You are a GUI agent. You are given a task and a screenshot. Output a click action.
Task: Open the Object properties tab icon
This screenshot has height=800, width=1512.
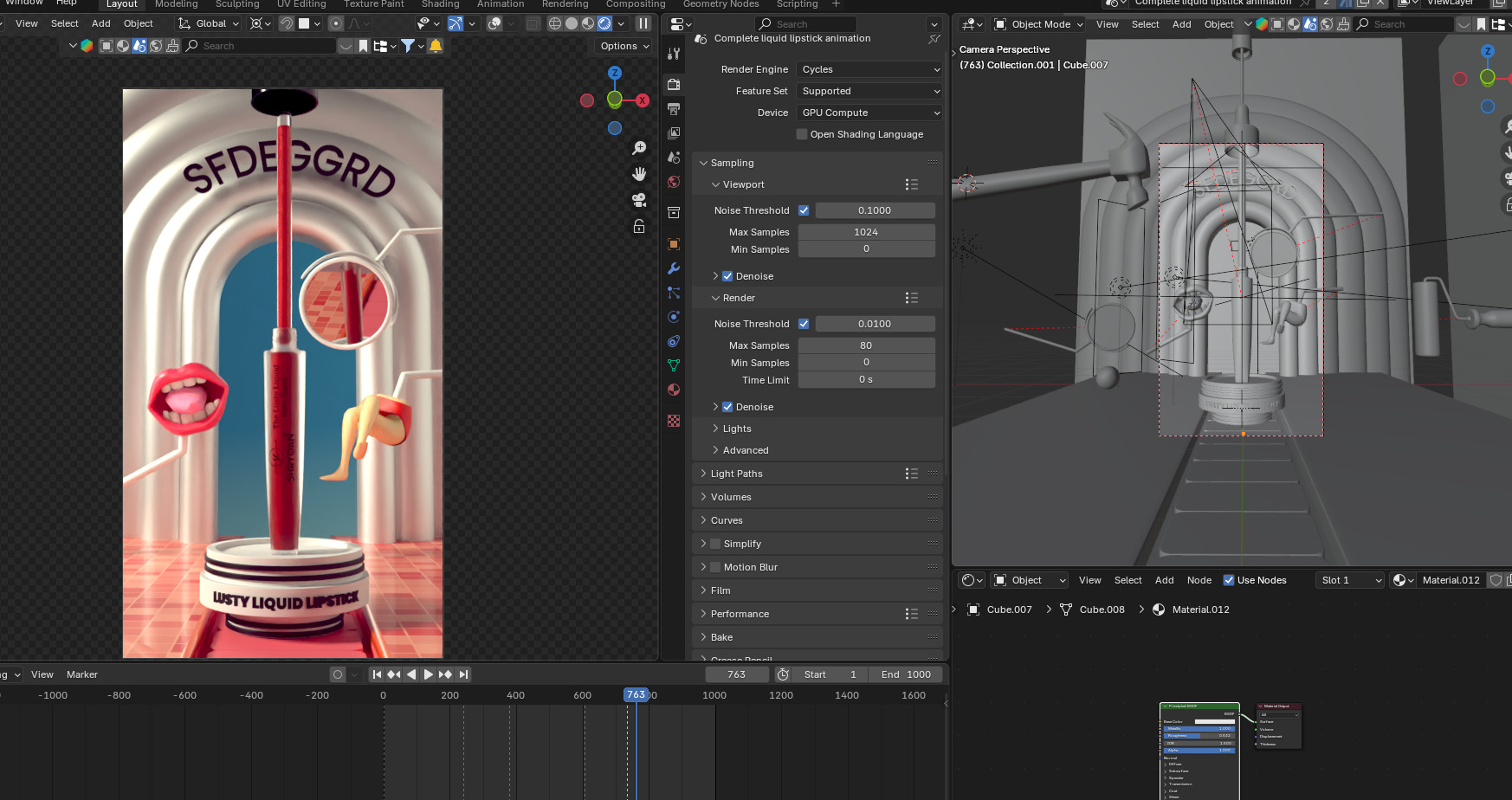tap(674, 244)
